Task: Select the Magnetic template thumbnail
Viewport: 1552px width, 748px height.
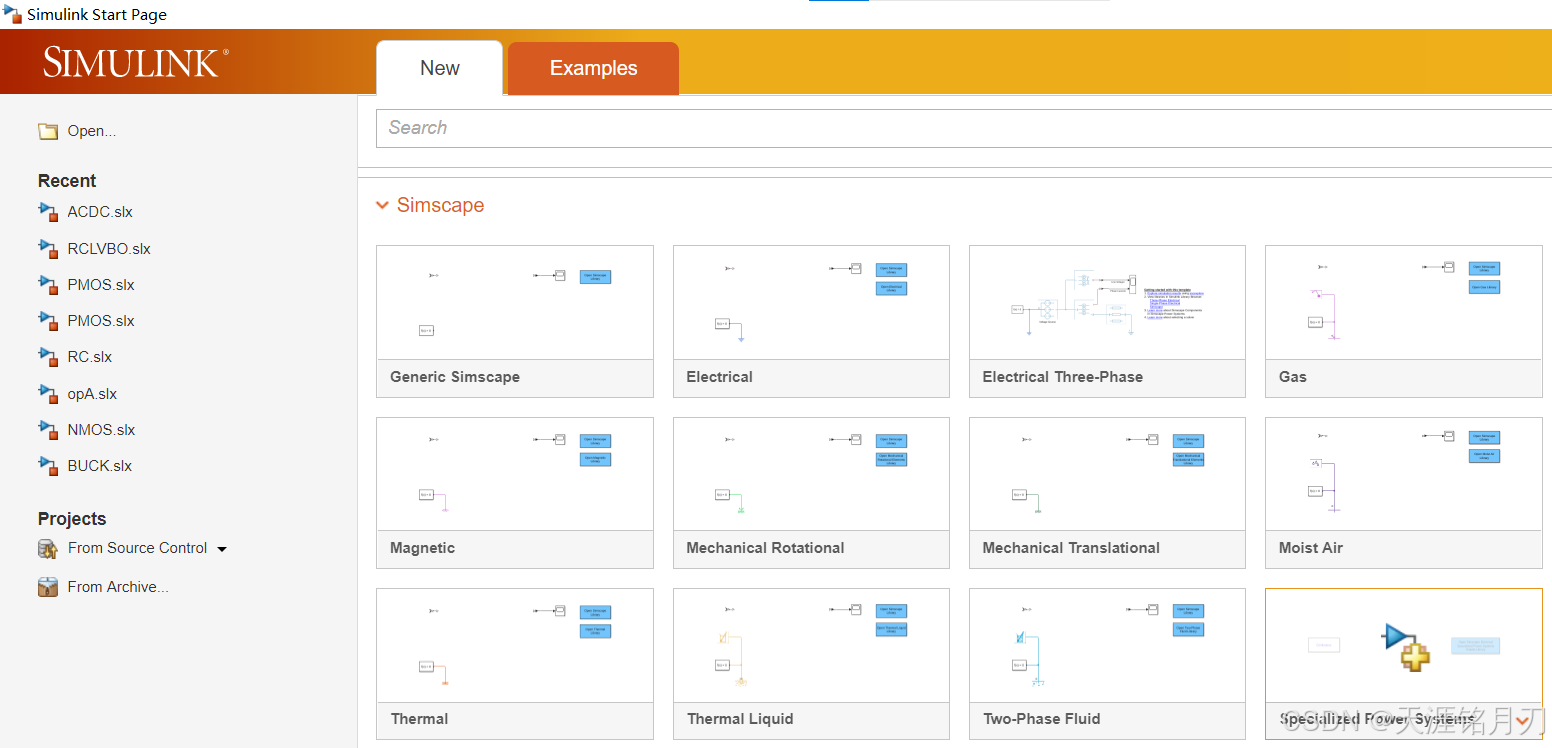Action: tap(515, 474)
